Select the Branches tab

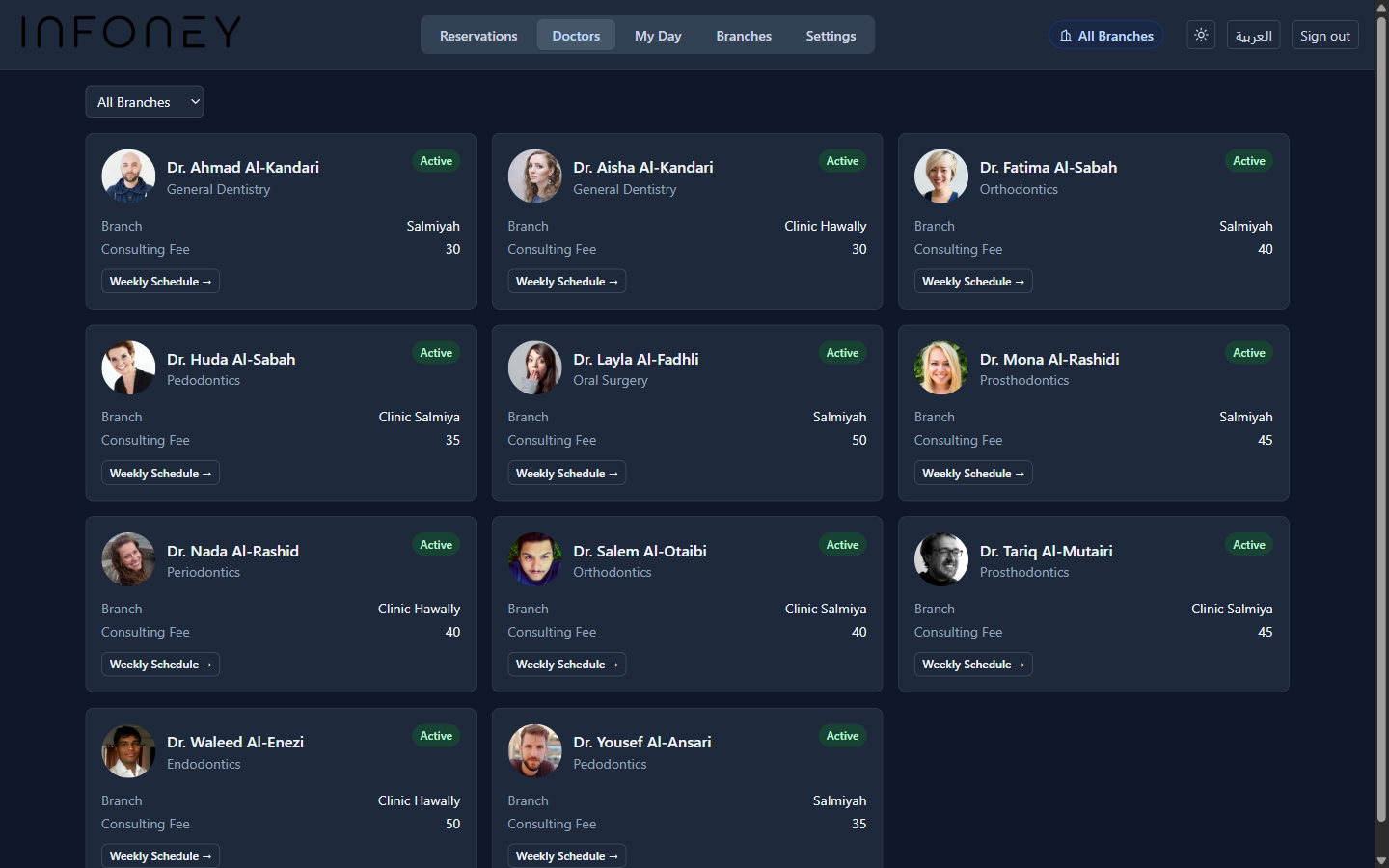coord(744,36)
